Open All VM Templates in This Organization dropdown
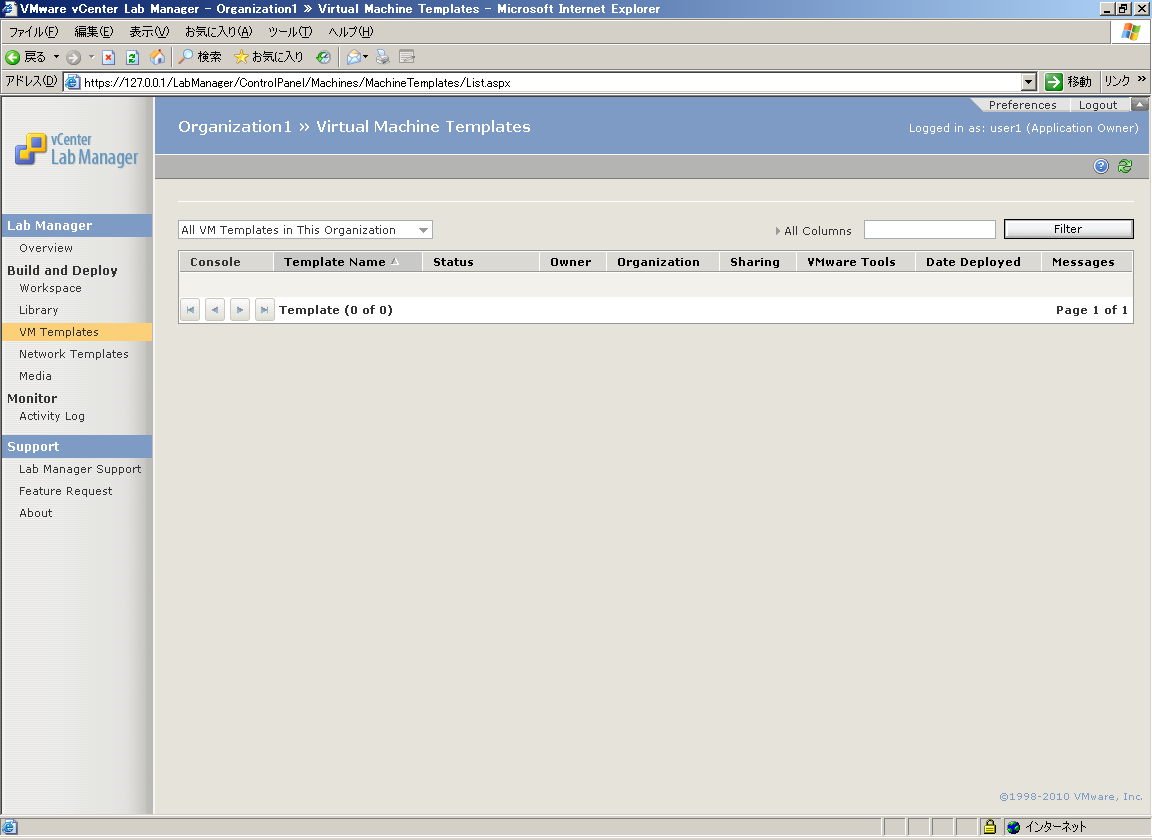 (x=305, y=230)
